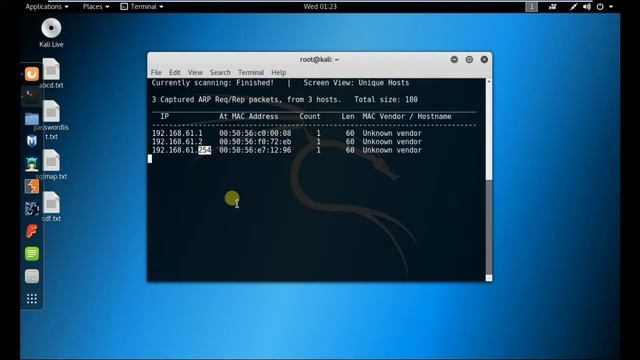Open the volume speaker icon
This screenshot has width=640, height=360.
click(587, 7)
